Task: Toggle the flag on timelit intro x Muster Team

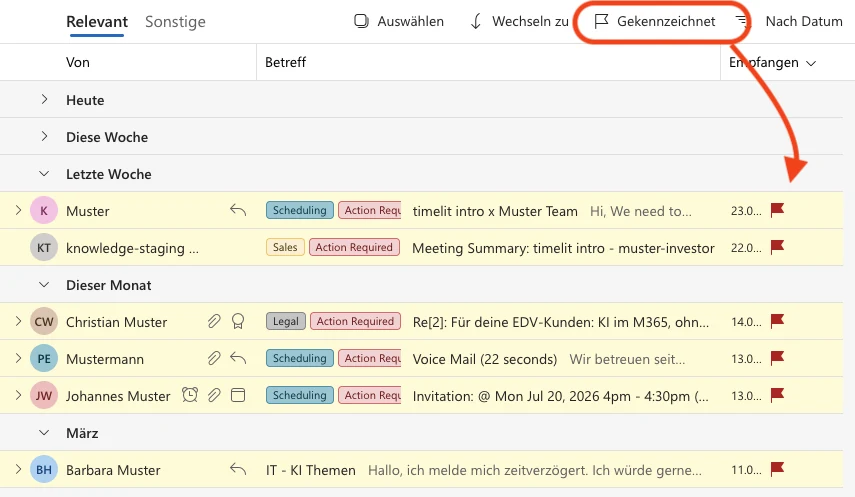Action: (777, 210)
